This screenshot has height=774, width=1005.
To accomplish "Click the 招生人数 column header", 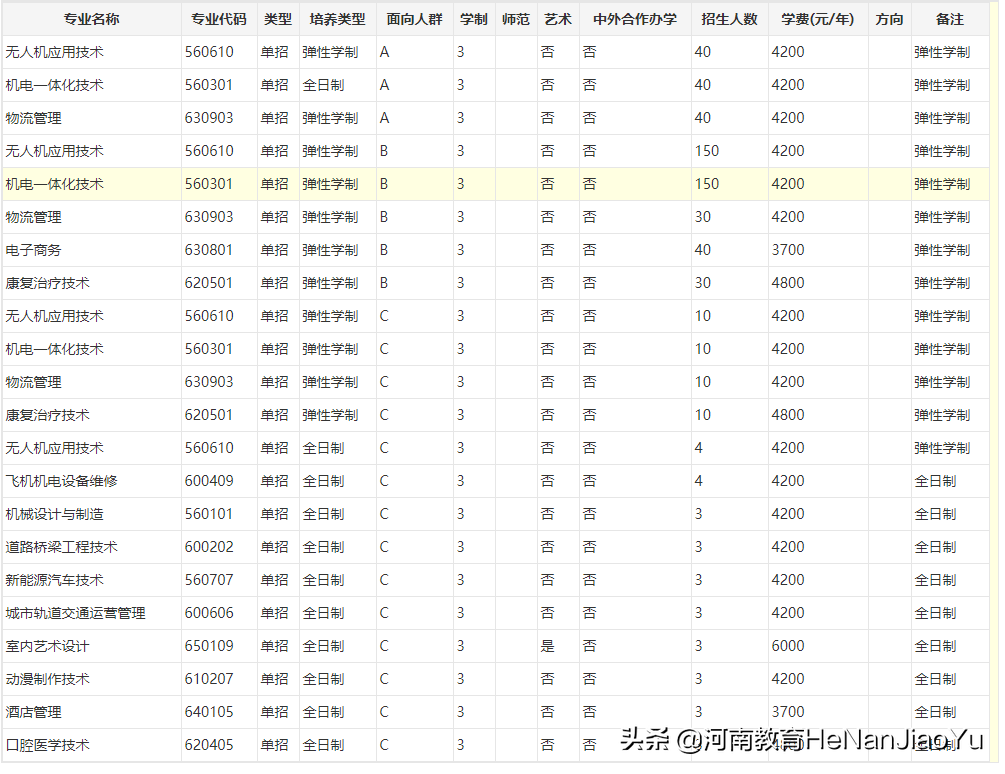I will 728,18.
